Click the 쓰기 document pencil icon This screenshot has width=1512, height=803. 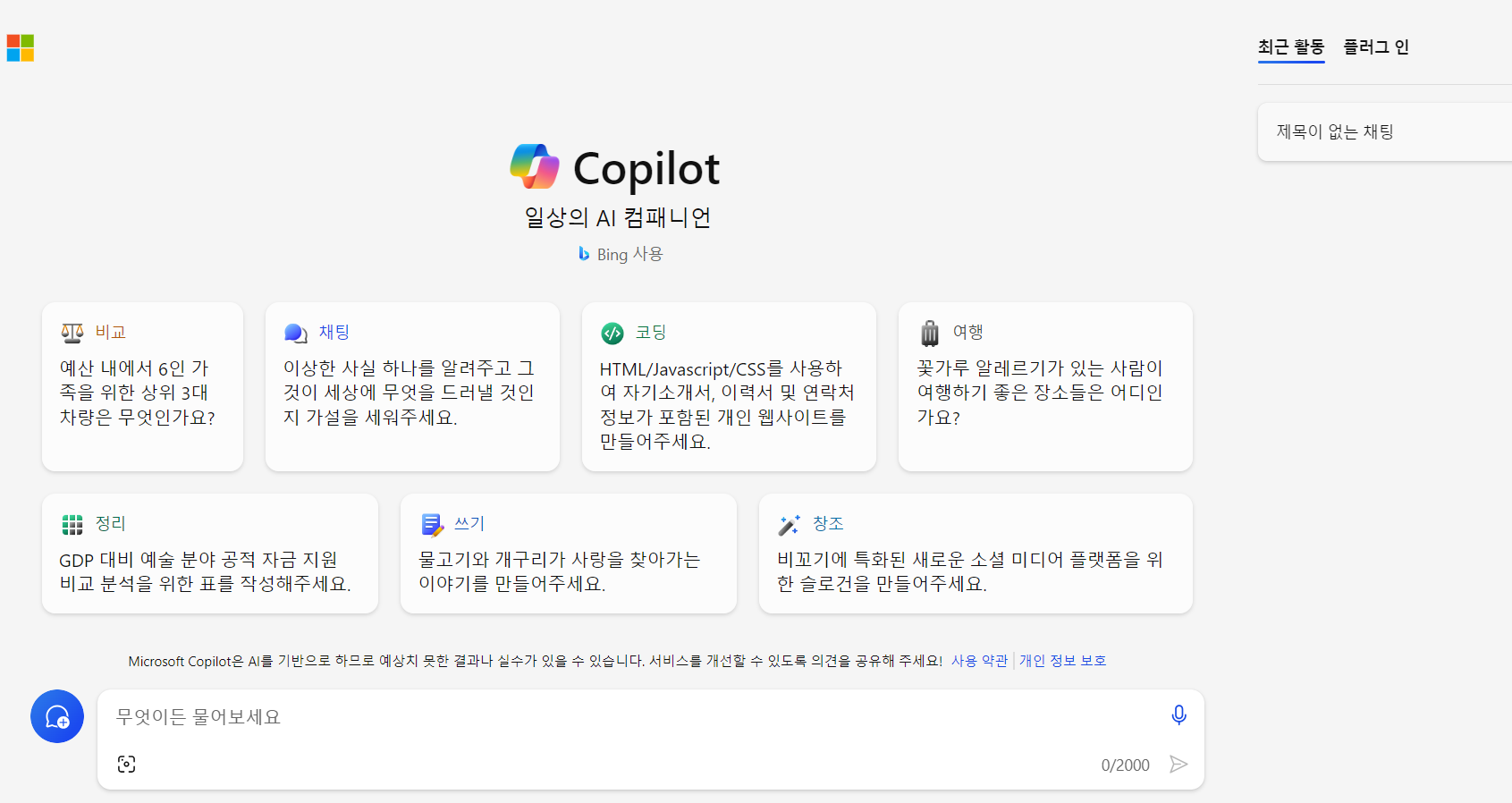click(433, 525)
